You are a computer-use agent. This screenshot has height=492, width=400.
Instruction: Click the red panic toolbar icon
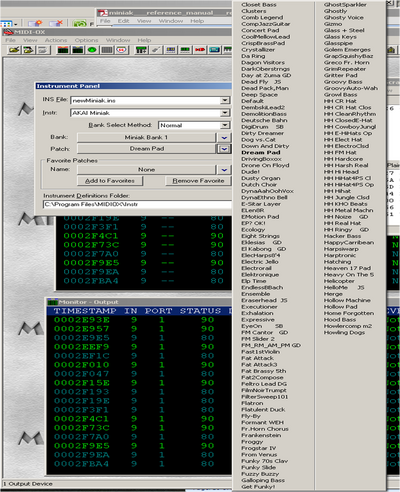200,50
